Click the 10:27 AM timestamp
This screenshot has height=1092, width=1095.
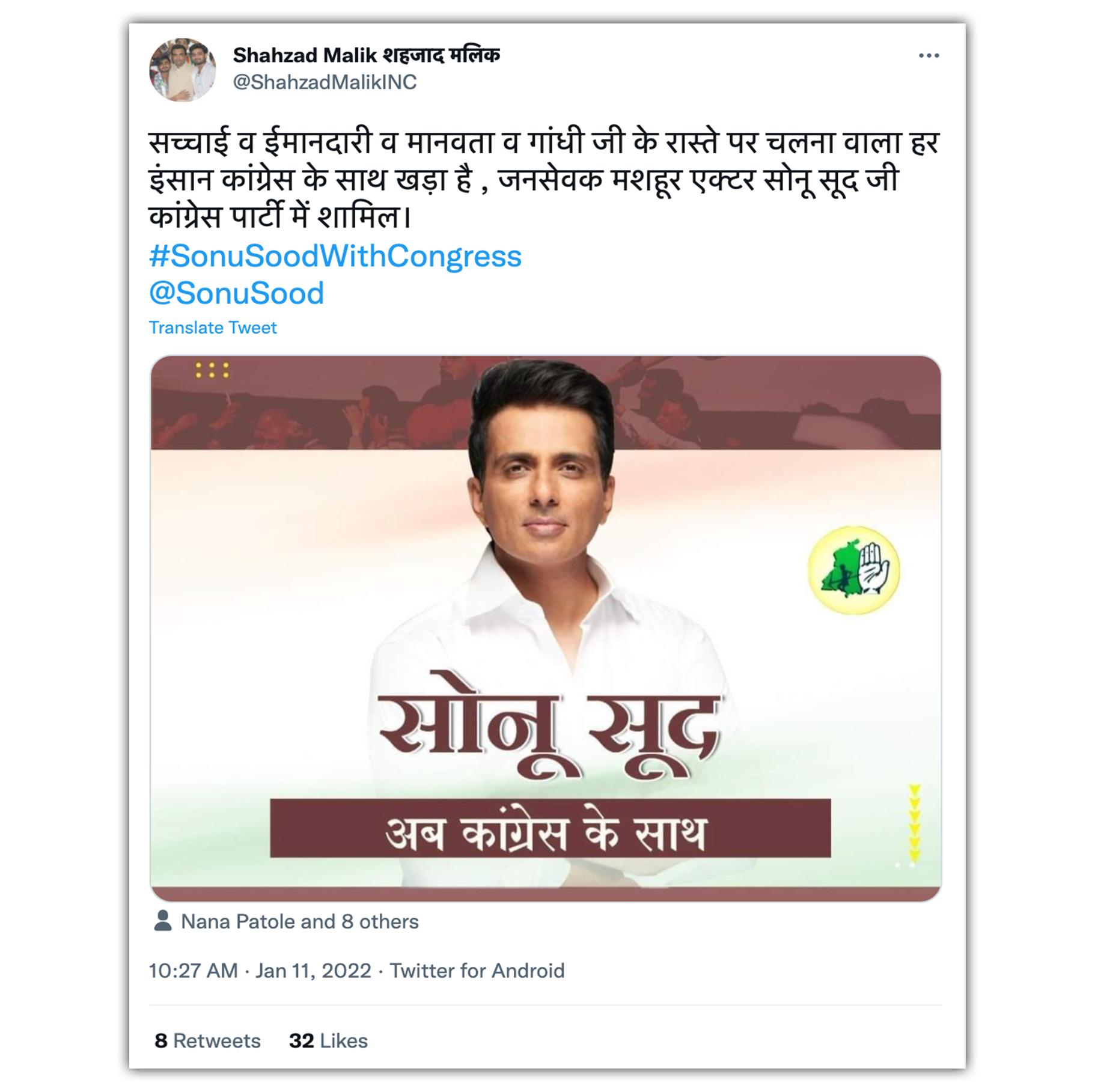(x=193, y=971)
